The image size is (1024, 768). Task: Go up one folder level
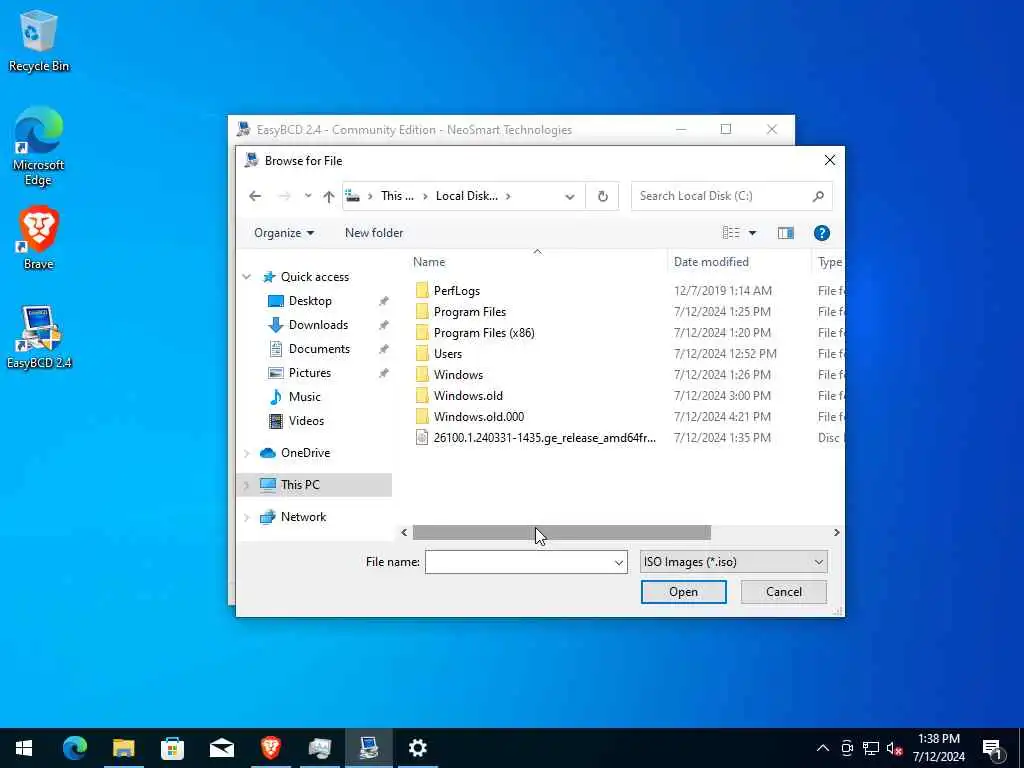click(328, 196)
